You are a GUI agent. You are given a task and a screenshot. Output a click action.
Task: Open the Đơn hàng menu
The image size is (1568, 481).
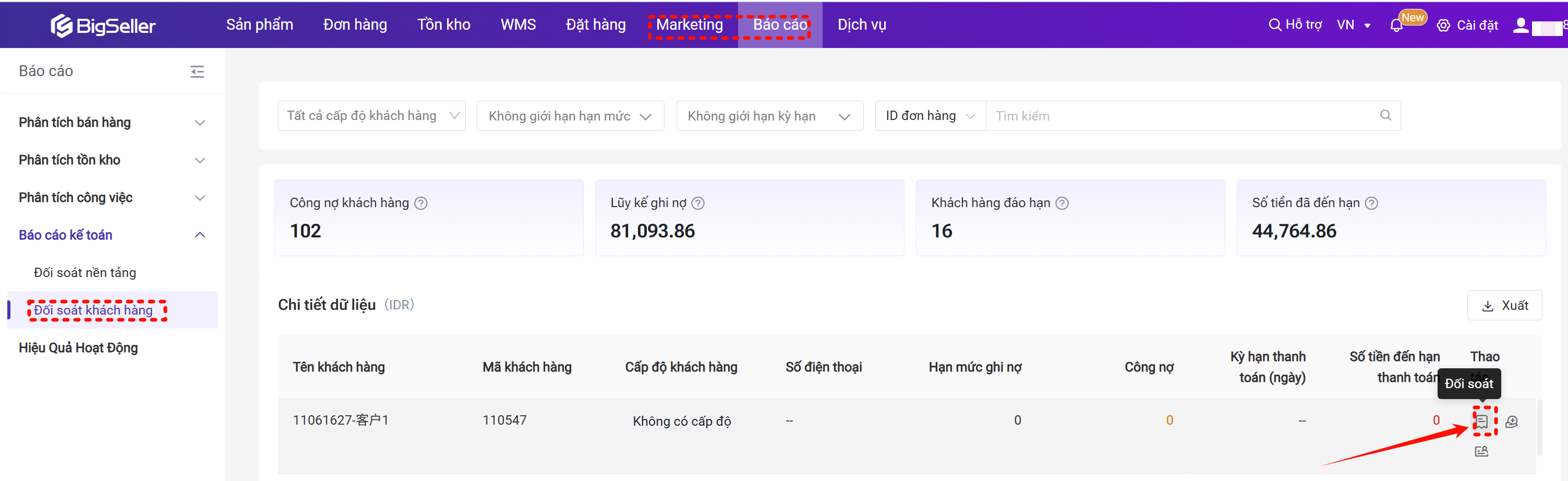click(355, 25)
